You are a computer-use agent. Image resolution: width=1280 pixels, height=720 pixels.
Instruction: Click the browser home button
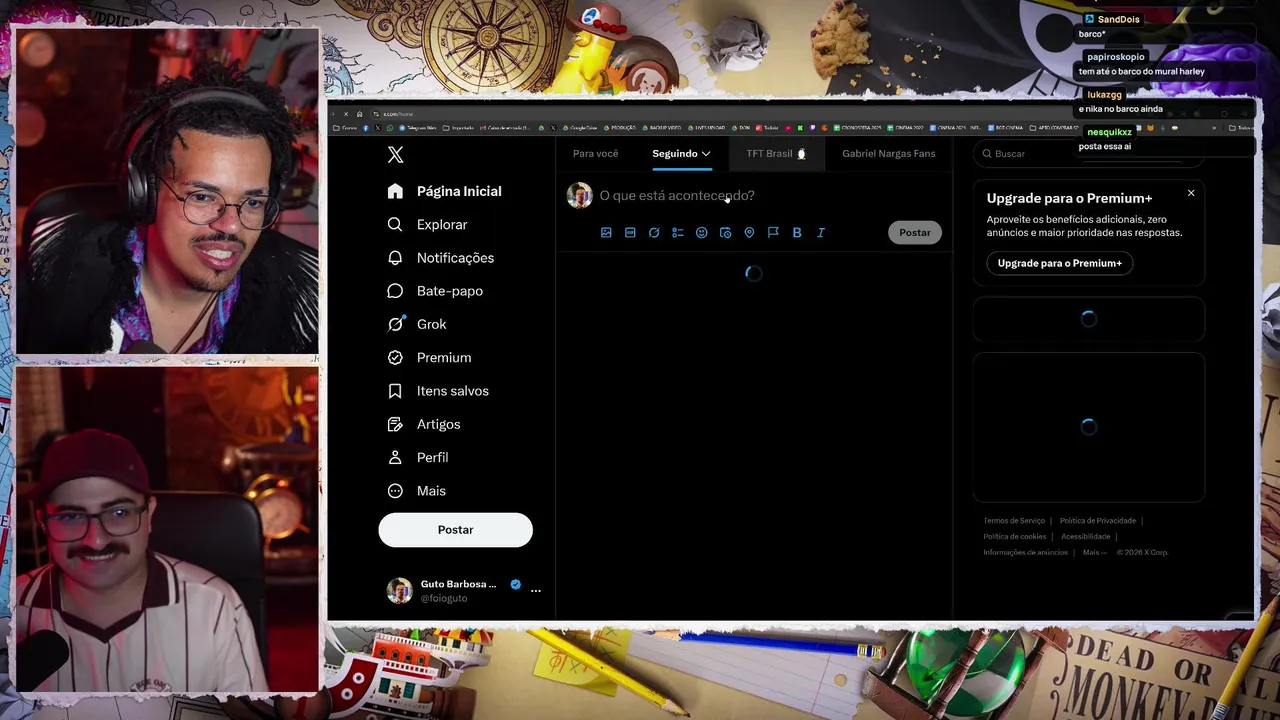pyautogui.click(x=360, y=114)
